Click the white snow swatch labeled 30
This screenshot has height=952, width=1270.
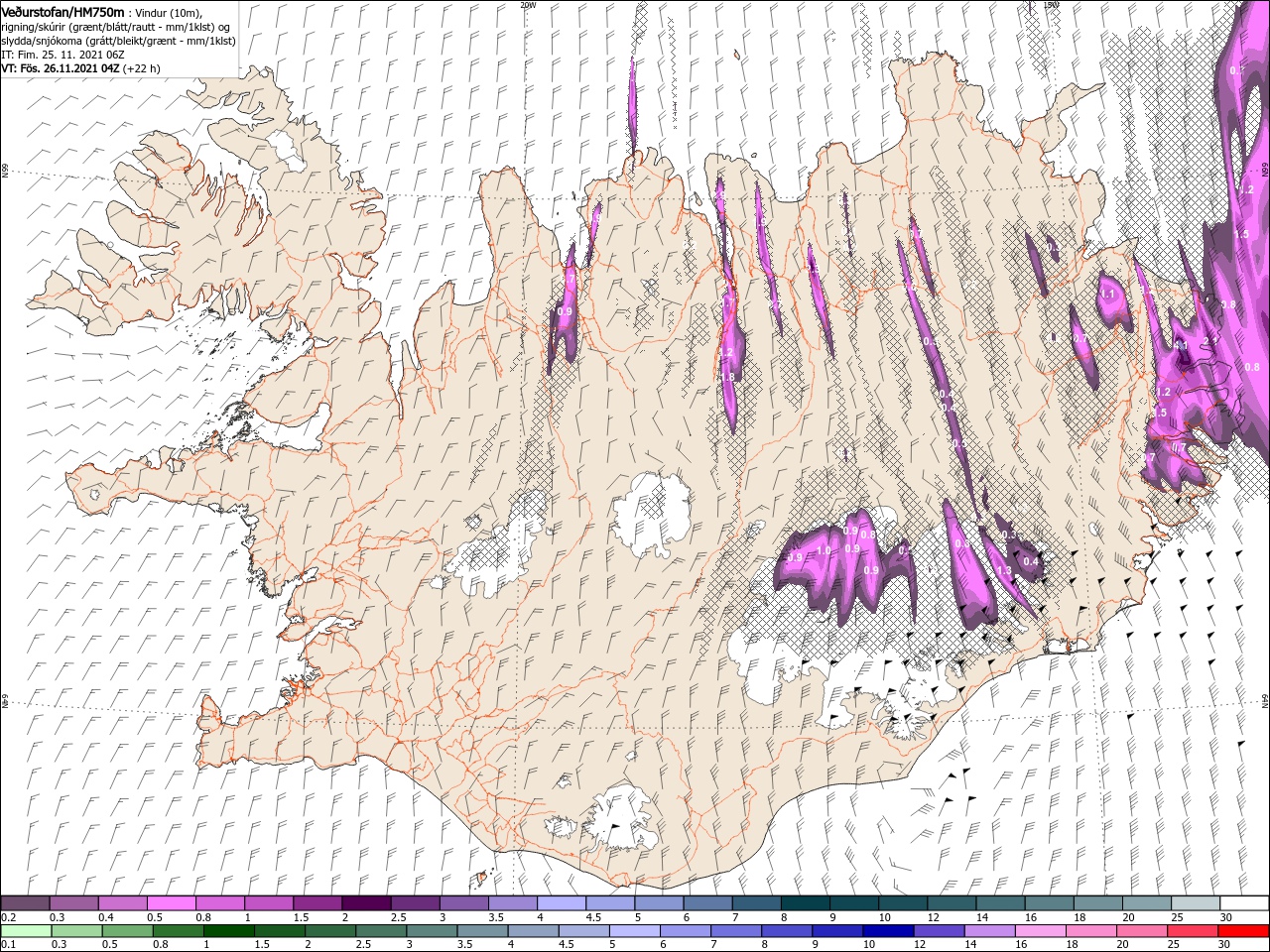pyautogui.click(x=1245, y=903)
